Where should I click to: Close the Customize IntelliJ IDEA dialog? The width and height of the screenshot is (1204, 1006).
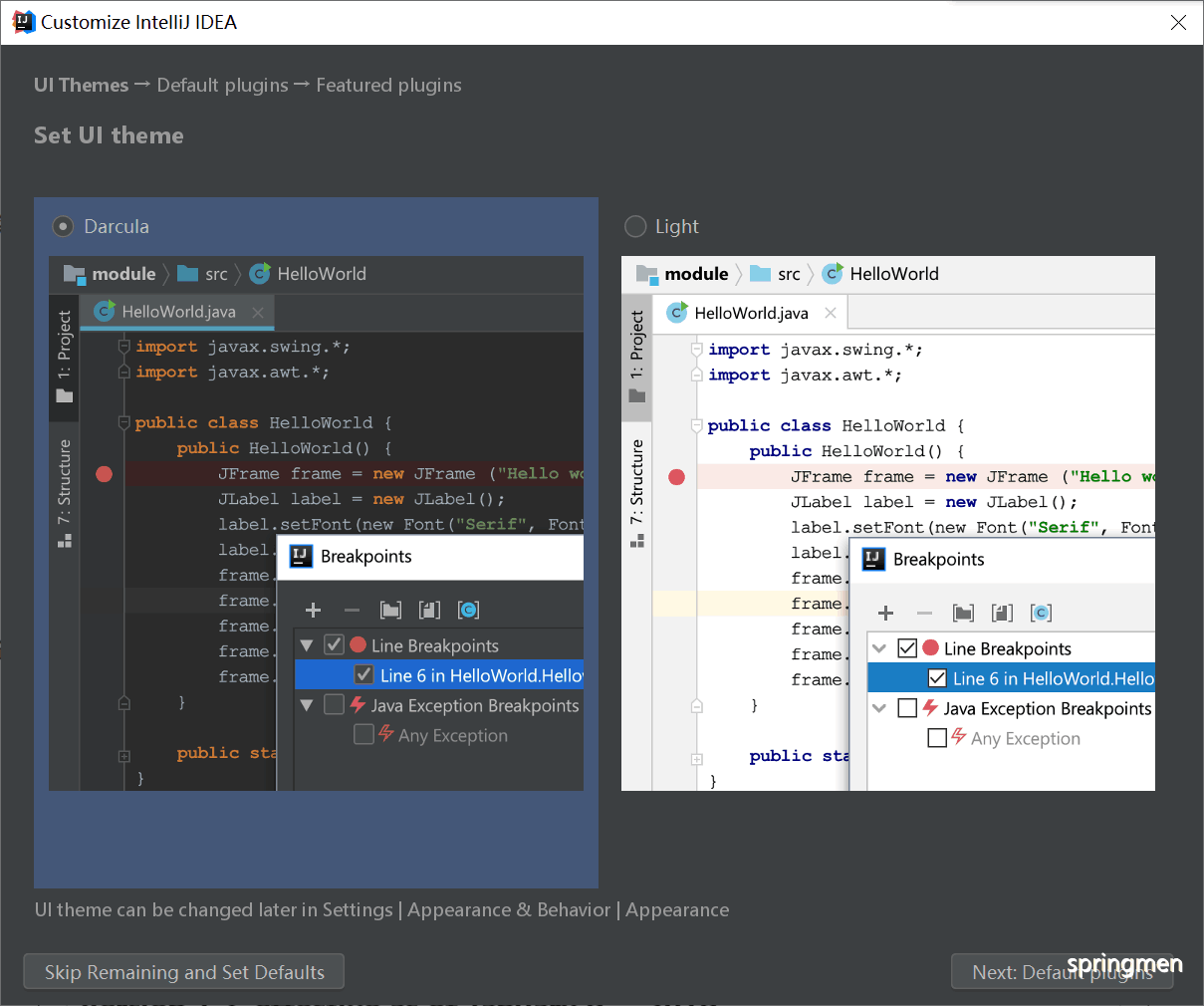tap(1178, 22)
